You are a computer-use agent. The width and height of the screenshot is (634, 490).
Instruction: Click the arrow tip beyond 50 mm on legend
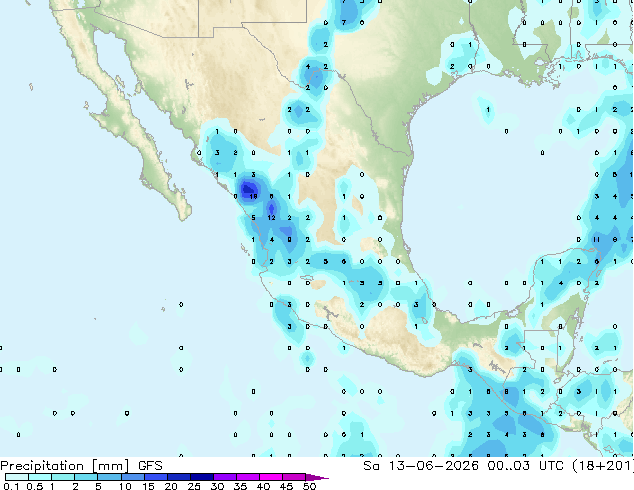click(x=317, y=477)
